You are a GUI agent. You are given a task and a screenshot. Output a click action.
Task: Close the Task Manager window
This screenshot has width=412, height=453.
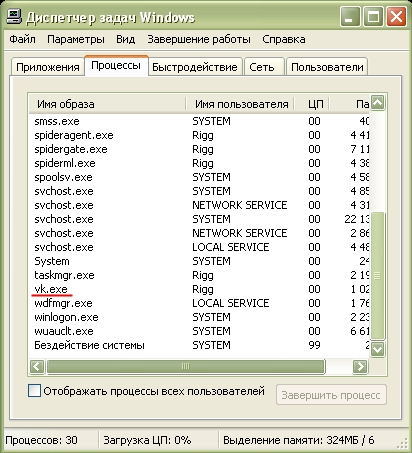coord(396,16)
